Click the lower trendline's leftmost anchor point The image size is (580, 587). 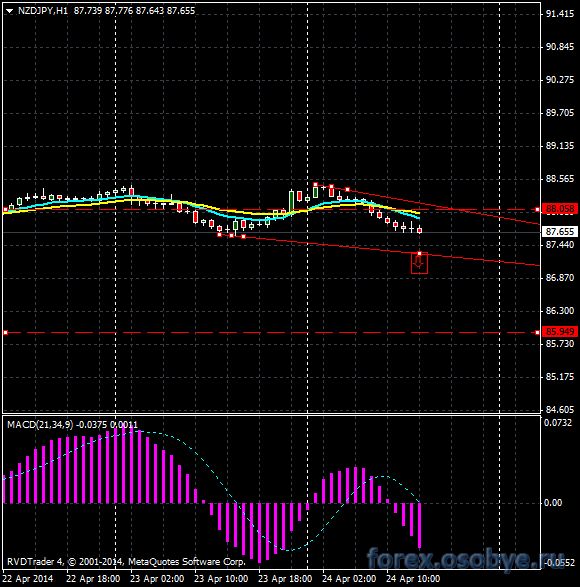[219, 234]
